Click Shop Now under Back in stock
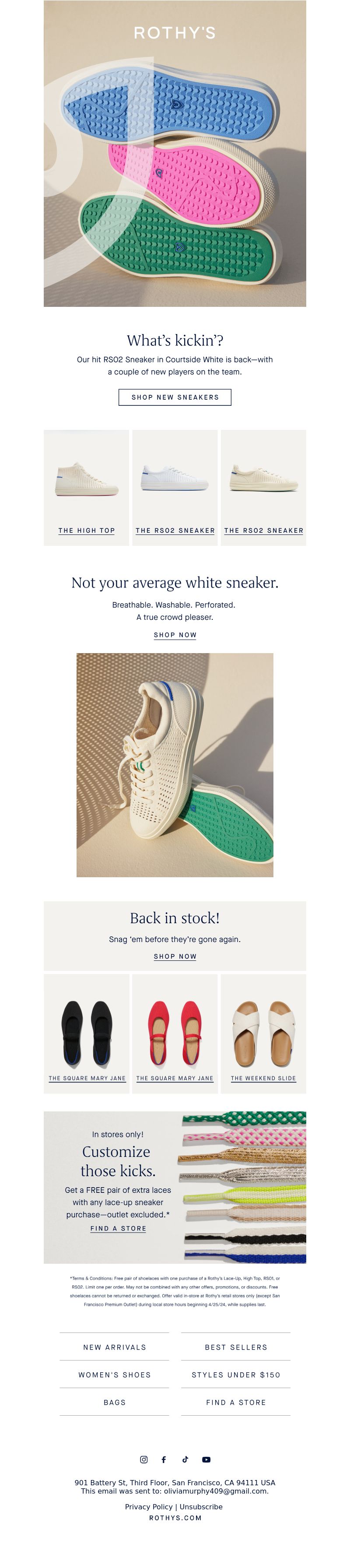This screenshot has width=350, height=1568. click(x=175, y=956)
